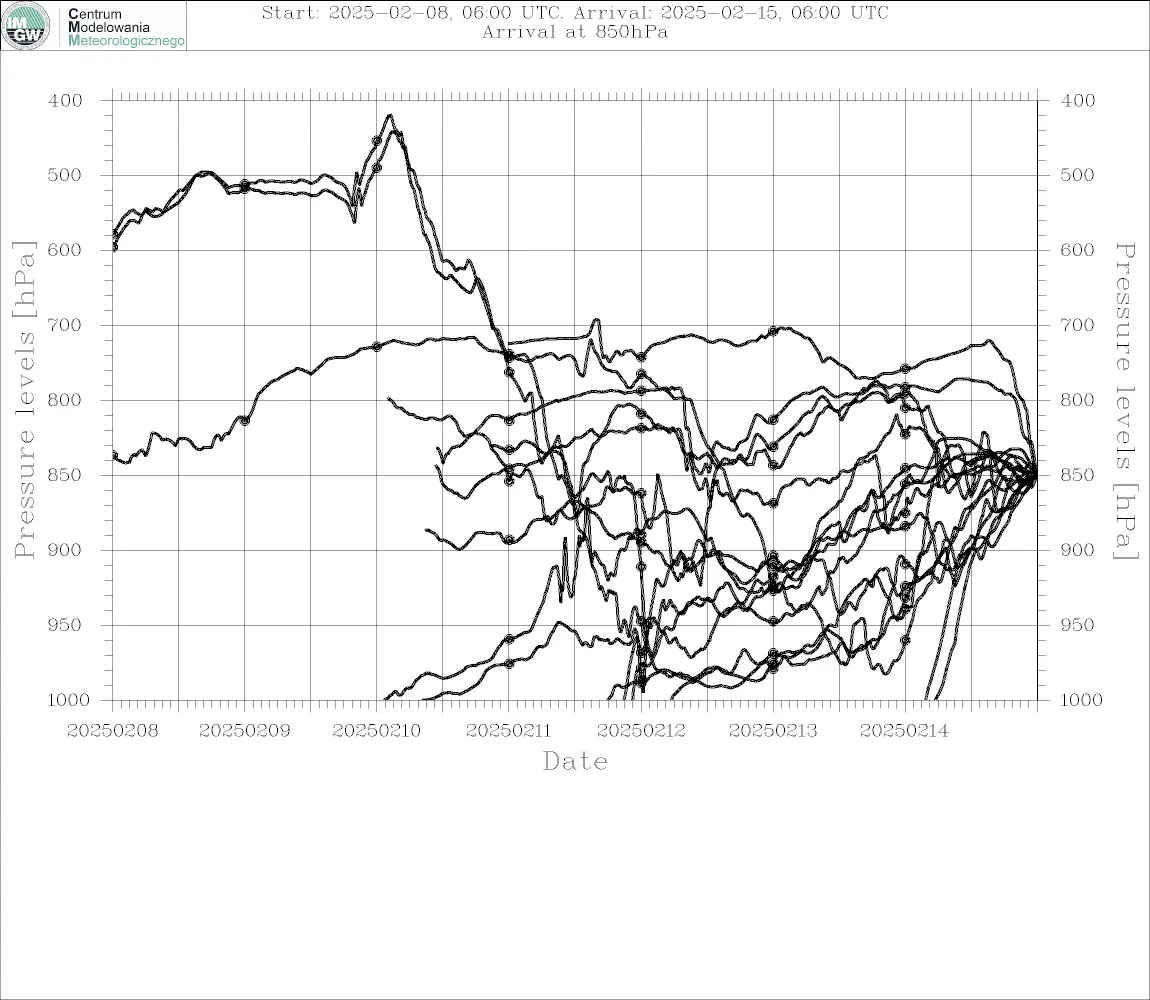
Task: Click the 20250210 date axis label
Action: pyautogui.click(x=376, y=731)
